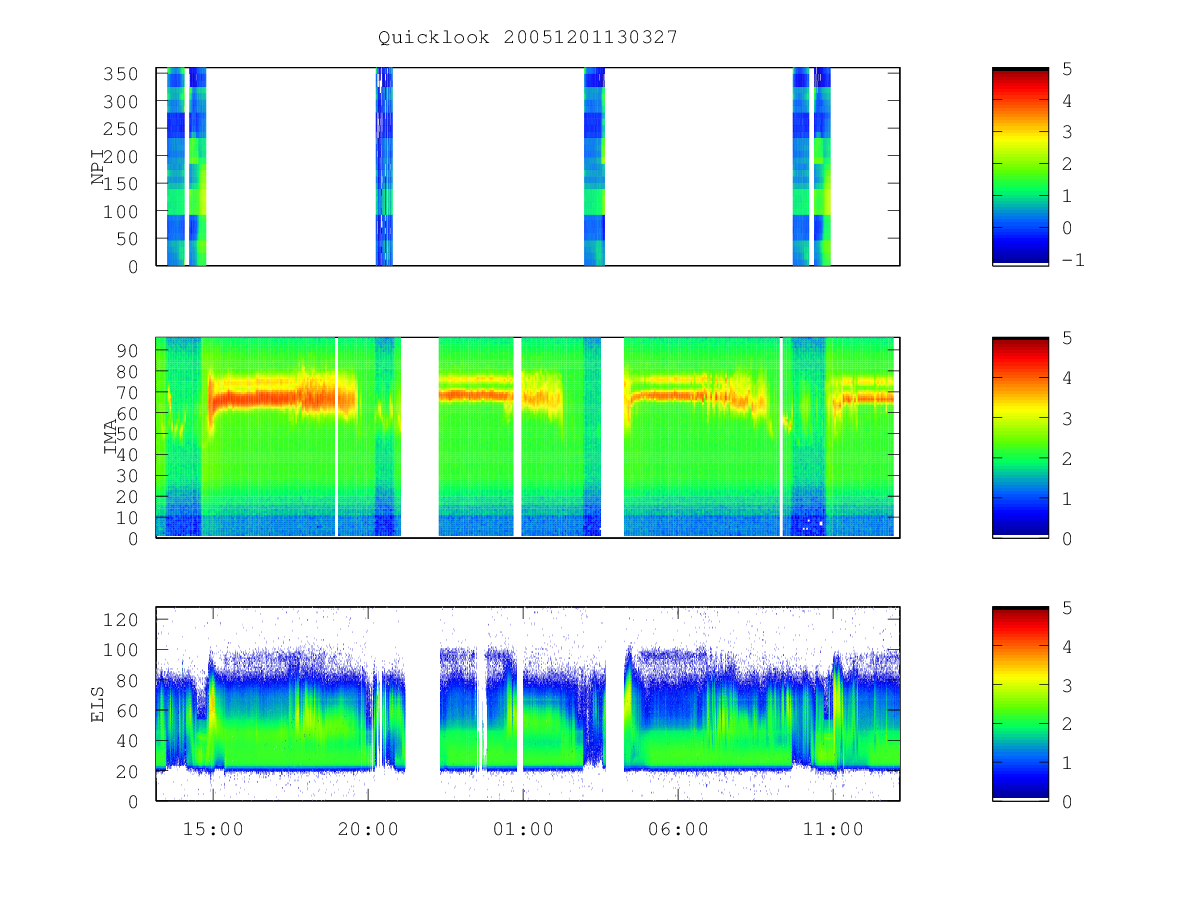The width and height of the screenshot is (1200, 900).
Task: Click the 06:00 time tick label
Action: (x=678, y=829)
